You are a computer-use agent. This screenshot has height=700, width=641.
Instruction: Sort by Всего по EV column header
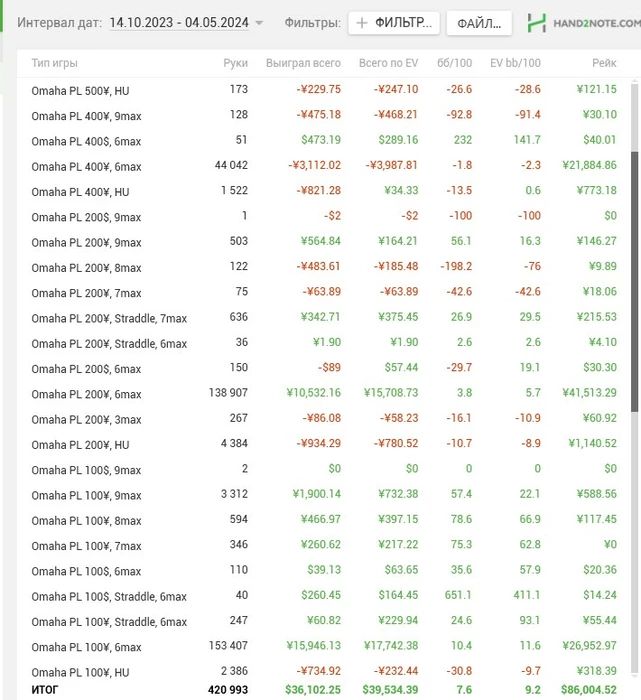(388, 63)
